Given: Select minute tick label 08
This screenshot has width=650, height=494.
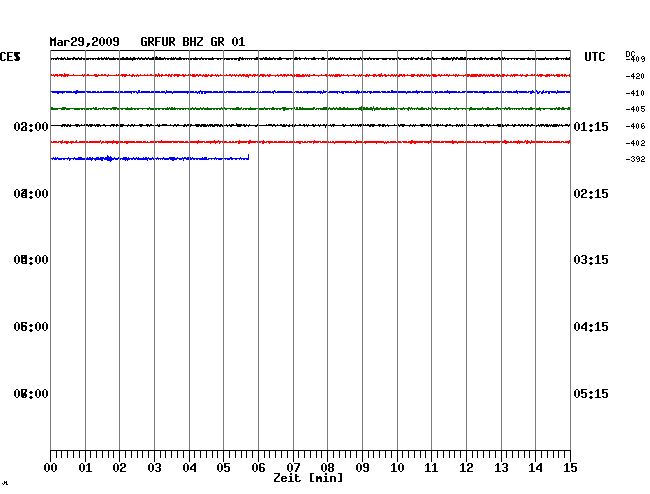Looking at the screenshot, I should 327,468.
